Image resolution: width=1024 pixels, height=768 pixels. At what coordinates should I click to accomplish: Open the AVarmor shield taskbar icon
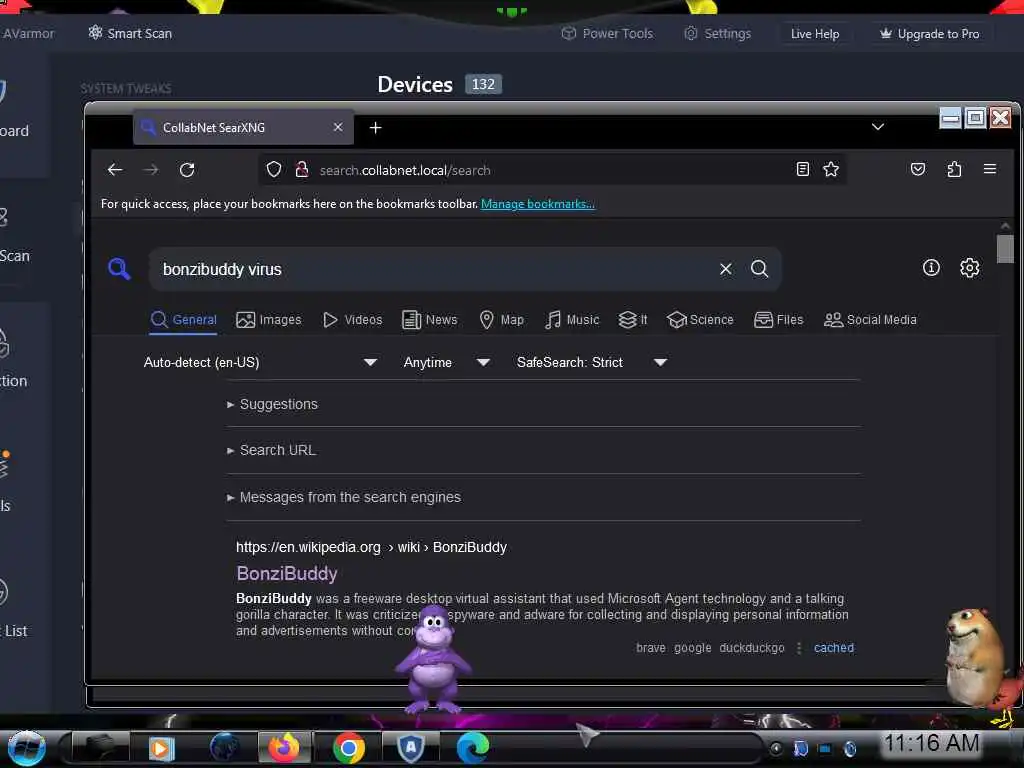pos(411,748)
